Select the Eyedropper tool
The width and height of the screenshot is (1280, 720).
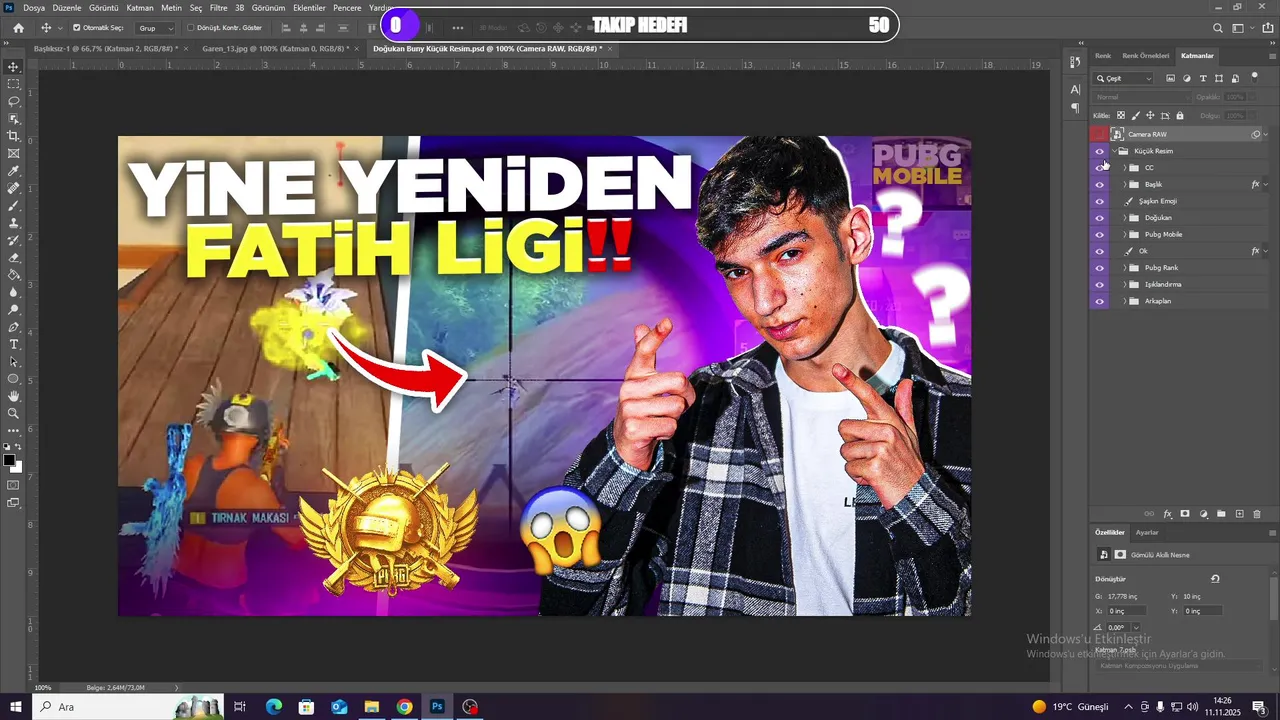pyautogui.click(x=13, y=171)
